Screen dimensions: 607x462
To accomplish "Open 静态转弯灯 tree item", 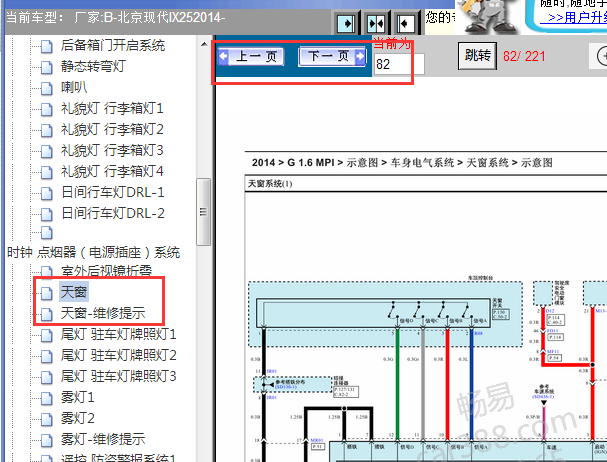I will pyautogui.click(x=93, y=66).
